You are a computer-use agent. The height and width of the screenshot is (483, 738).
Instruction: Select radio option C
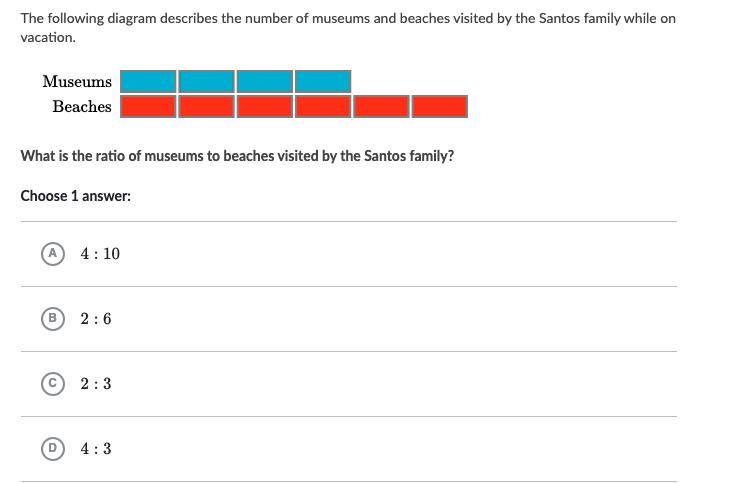53,384
